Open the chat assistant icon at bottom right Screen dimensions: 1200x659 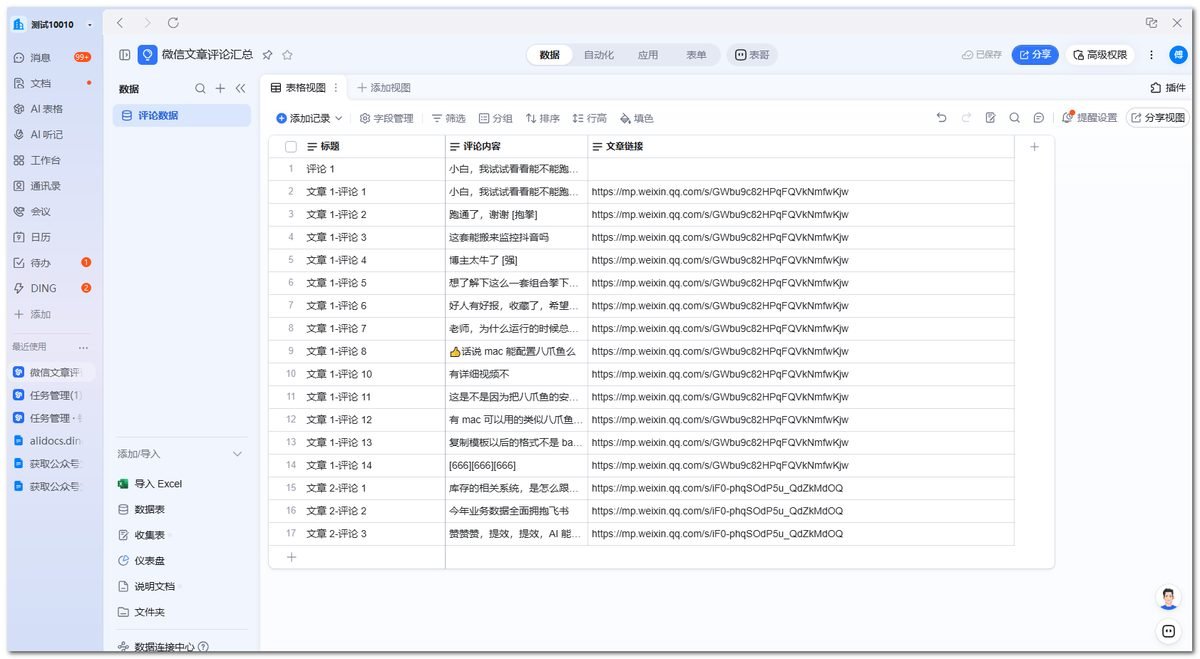(1168, 631)
